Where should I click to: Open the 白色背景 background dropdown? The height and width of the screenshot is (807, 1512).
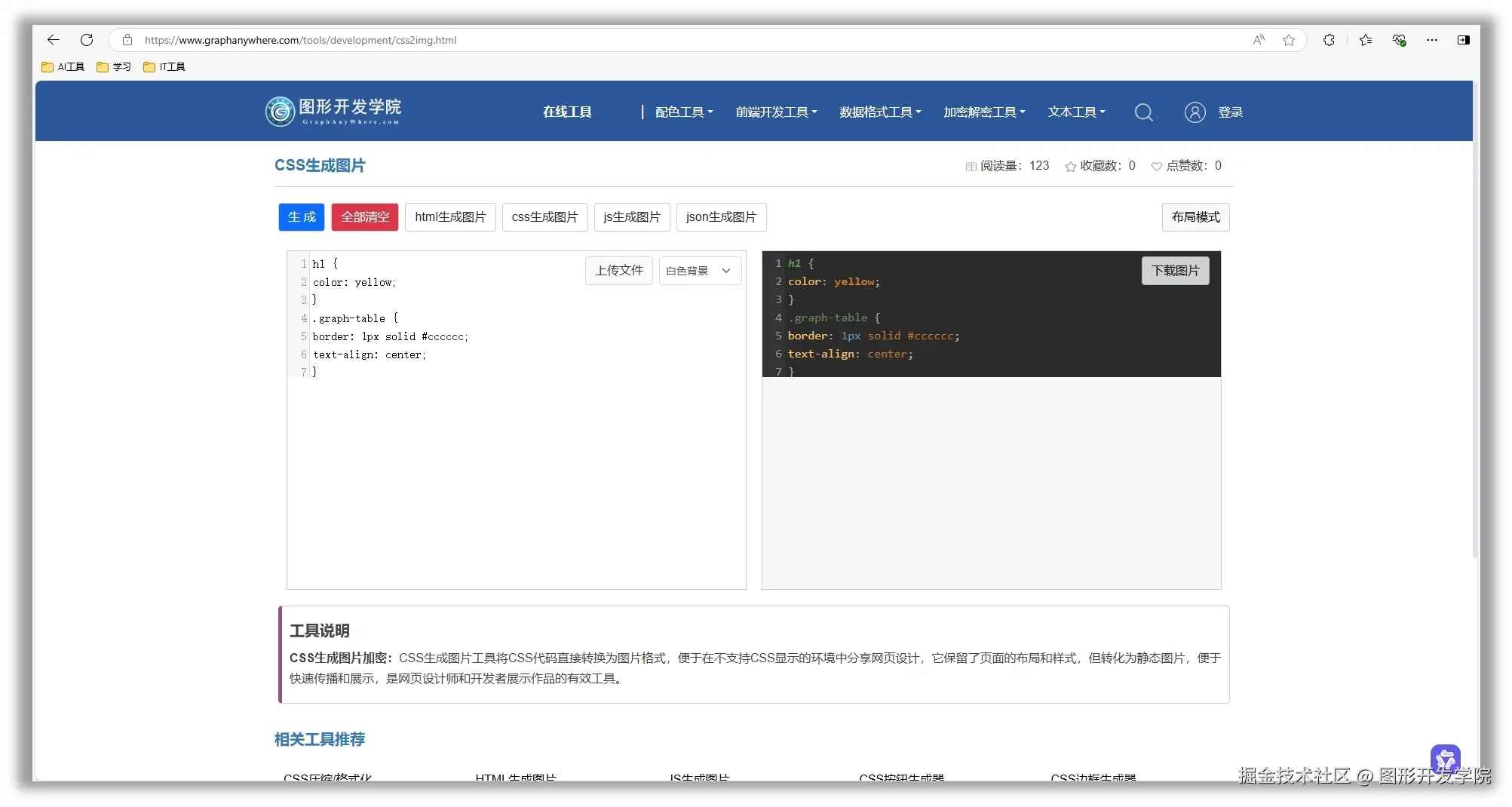pyautogui.click(x=698, y=270)
